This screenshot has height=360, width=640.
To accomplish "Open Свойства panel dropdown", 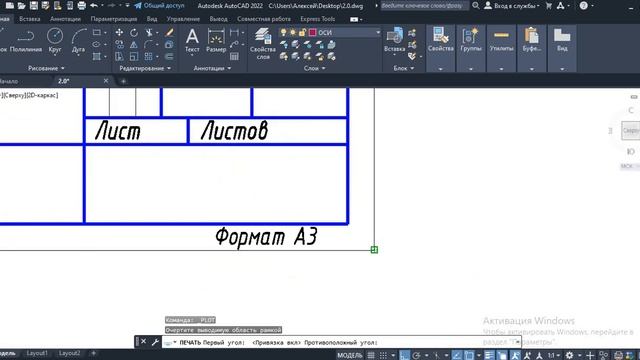I will [440, 69].
